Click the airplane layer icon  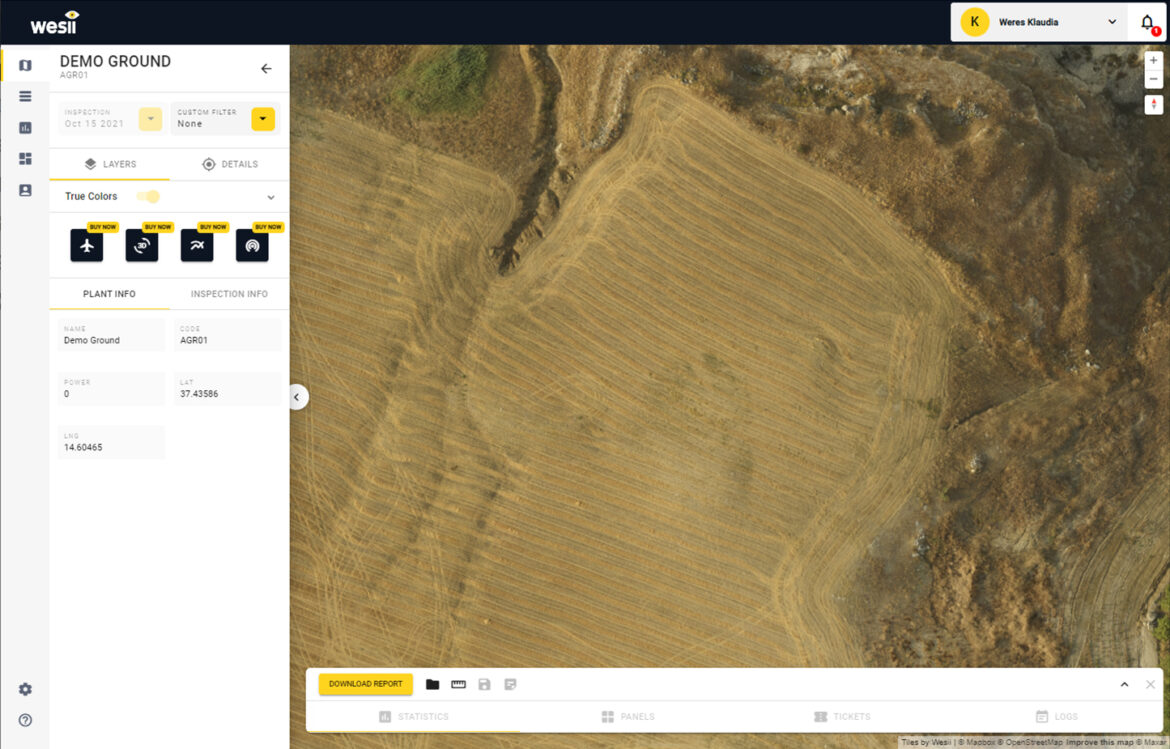point(87,245)
